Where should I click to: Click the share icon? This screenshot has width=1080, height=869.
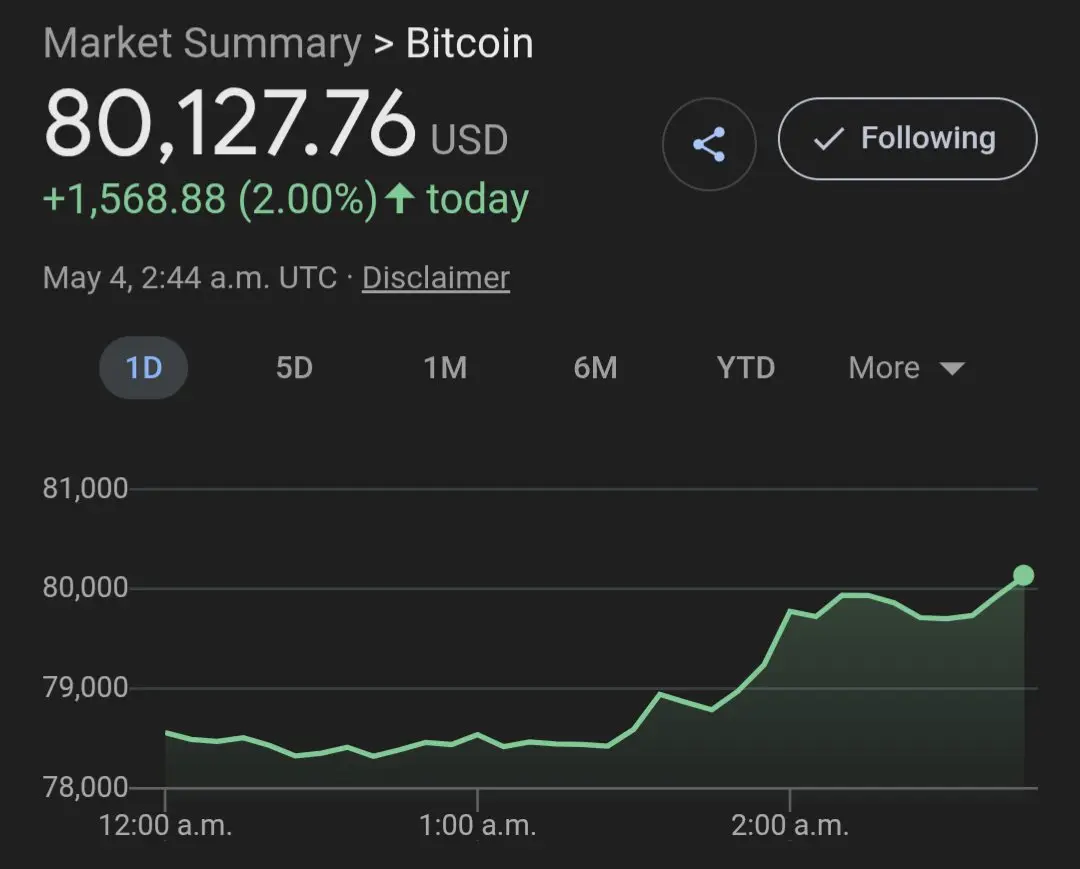pyautogui.click(x=709, y=144)
